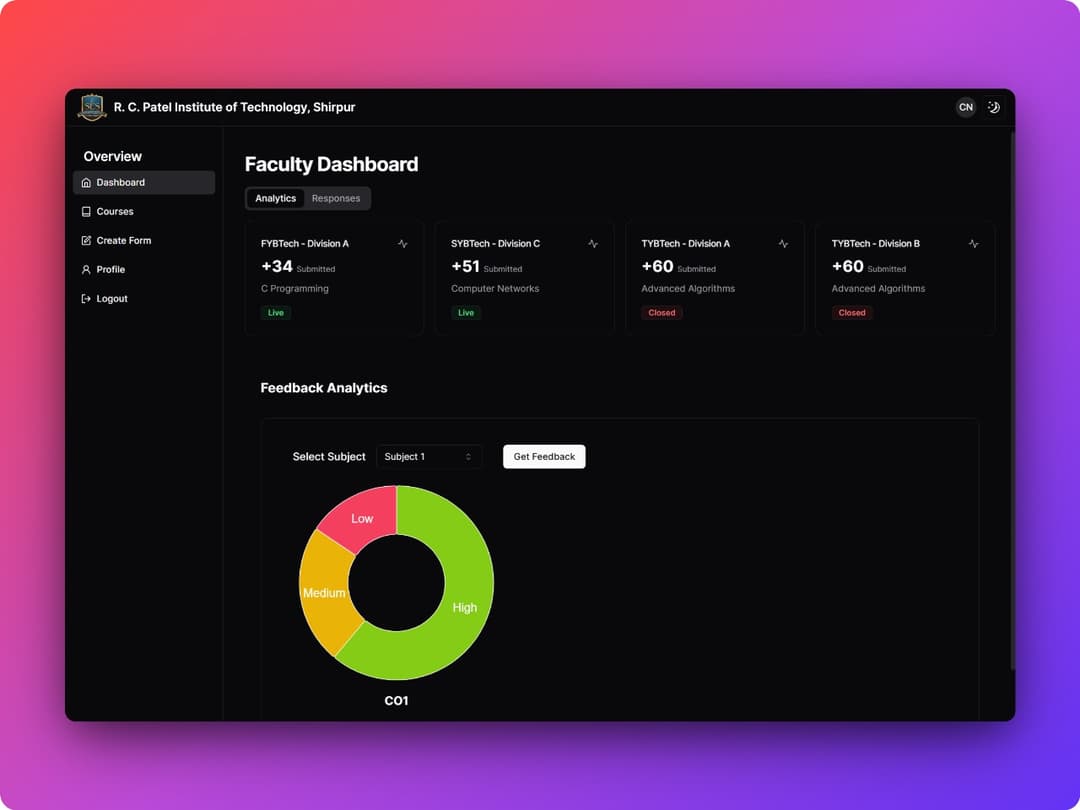The width and height of the screenshot is (1080, 810).
Task: Select the High segment of the CO1 donut
Action: click(464, 607)
